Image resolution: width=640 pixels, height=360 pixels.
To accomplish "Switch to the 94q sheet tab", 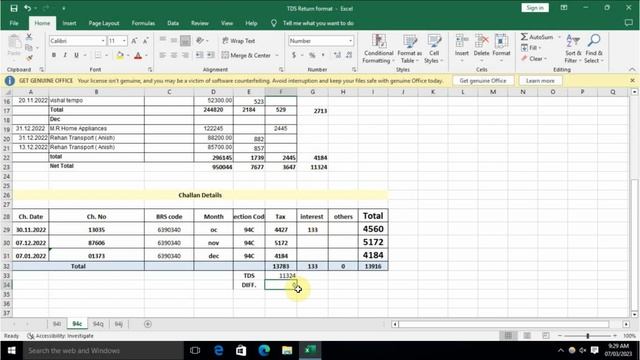I will (98, 324).
